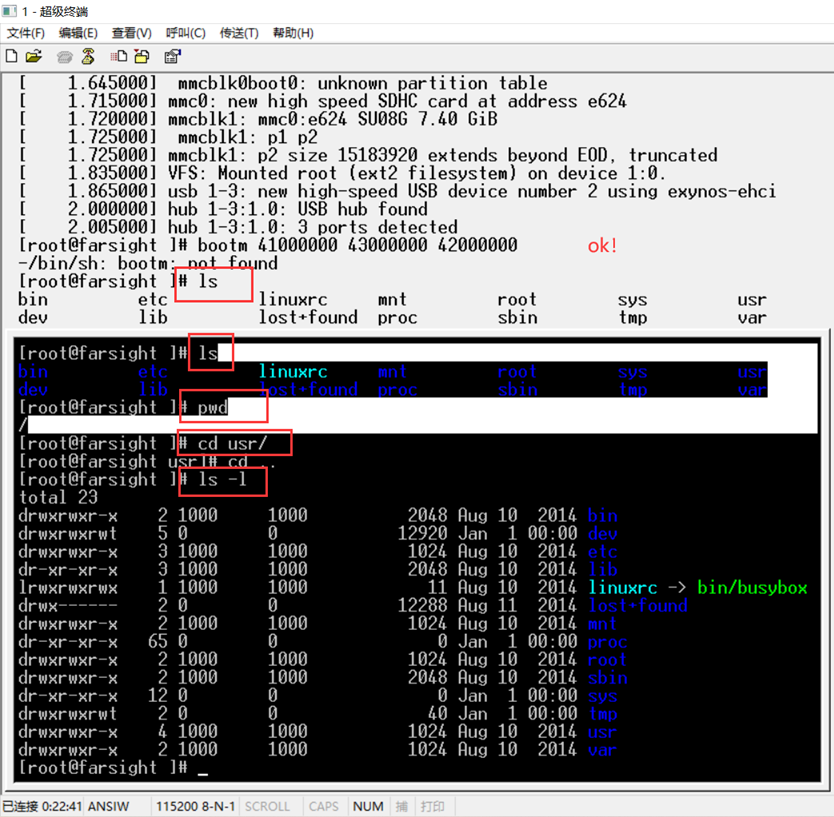
Task: Click the green 'bin/busybox' link target
Action: point(752,587)
